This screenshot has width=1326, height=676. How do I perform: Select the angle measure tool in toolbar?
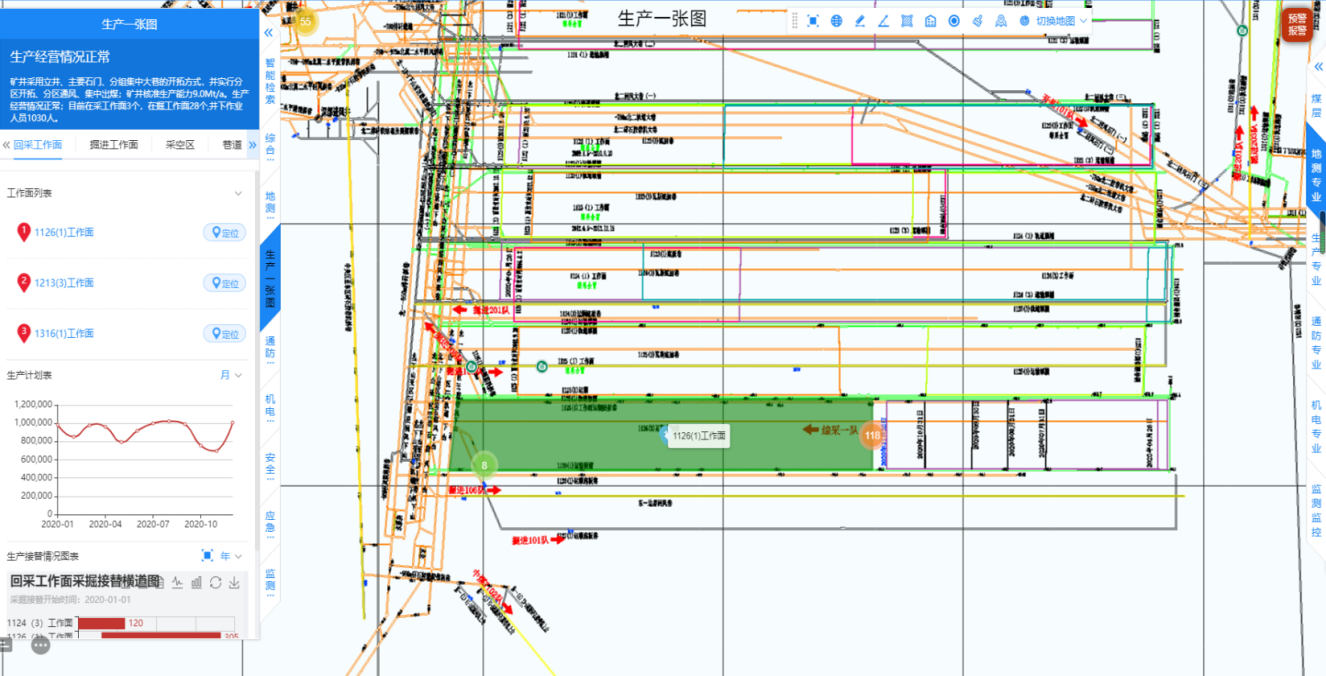pos(884,21)
